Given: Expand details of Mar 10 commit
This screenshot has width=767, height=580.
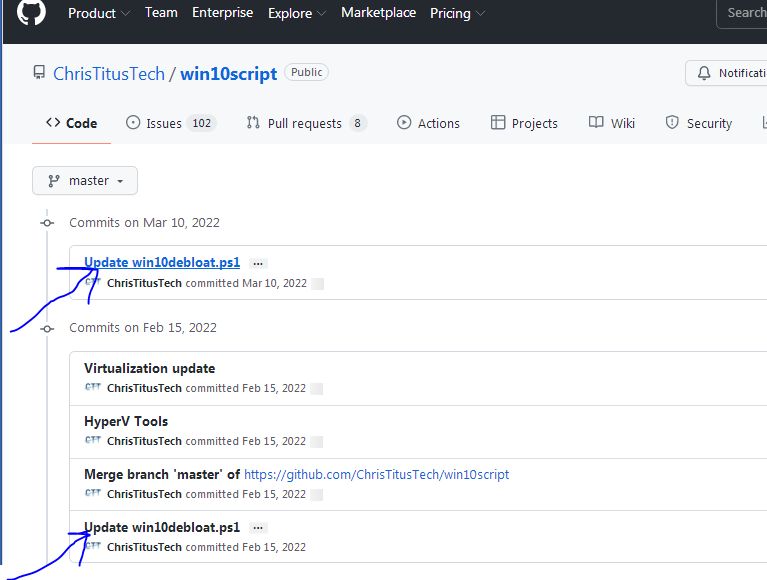Looking at the screenshot, I should [258, 264].
